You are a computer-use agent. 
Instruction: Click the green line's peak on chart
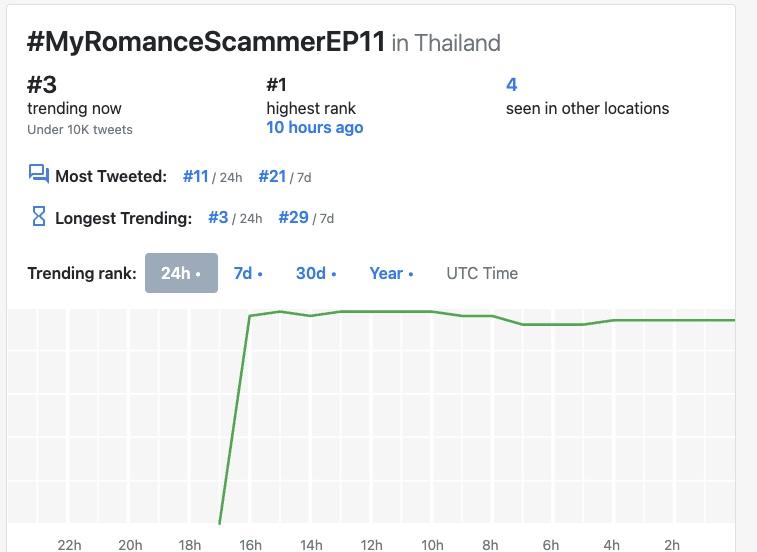pyautogui.click(x=281, y=311)
